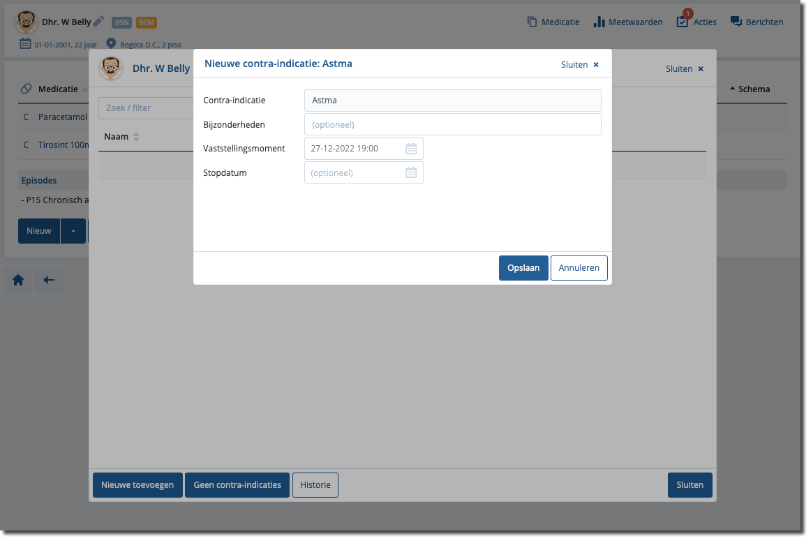807x537 pixels.
Task: Select the Geen contra-indicaties button
Action: click(240, 485)
